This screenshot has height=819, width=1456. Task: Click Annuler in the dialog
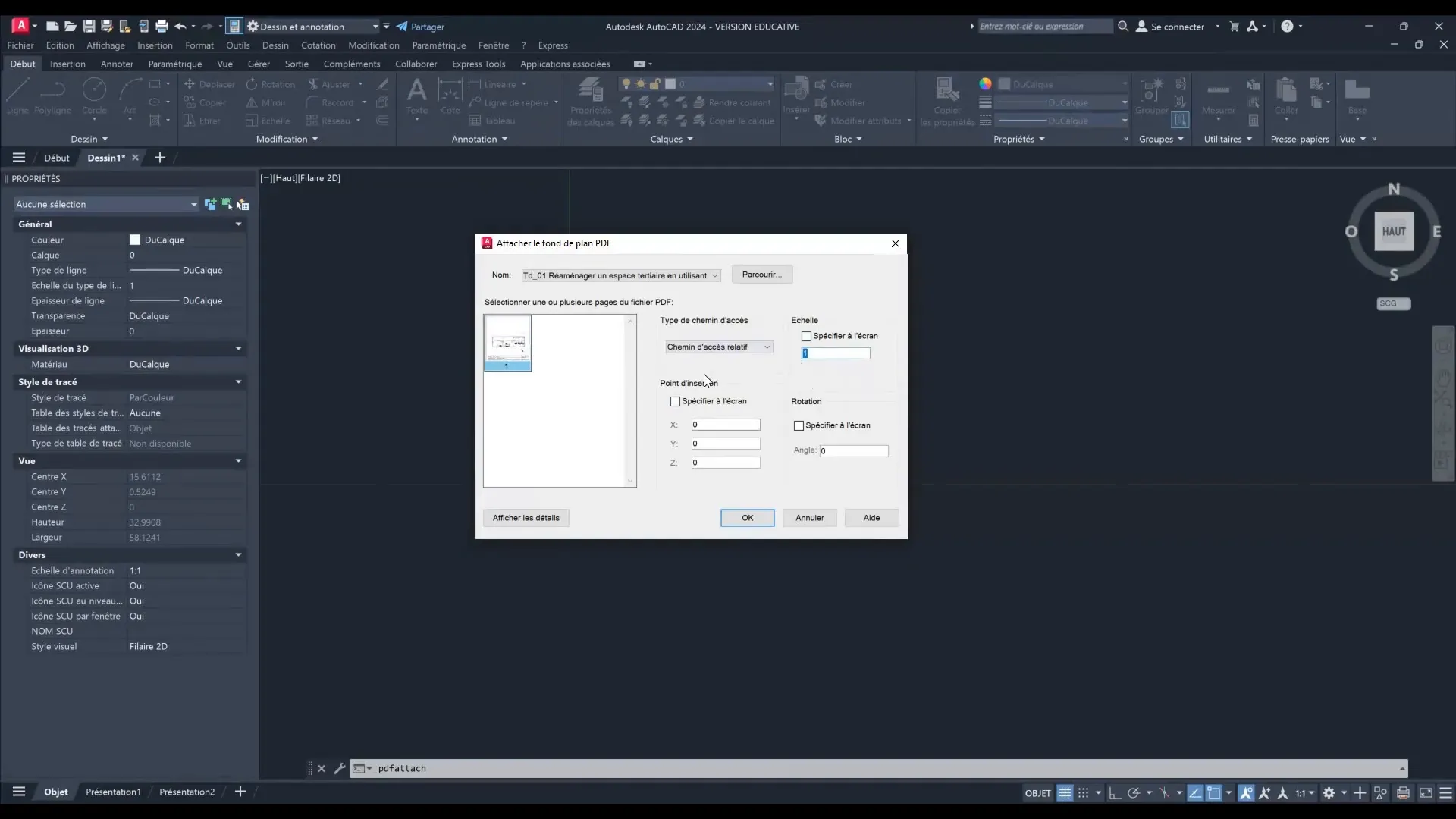pos(810,518)
